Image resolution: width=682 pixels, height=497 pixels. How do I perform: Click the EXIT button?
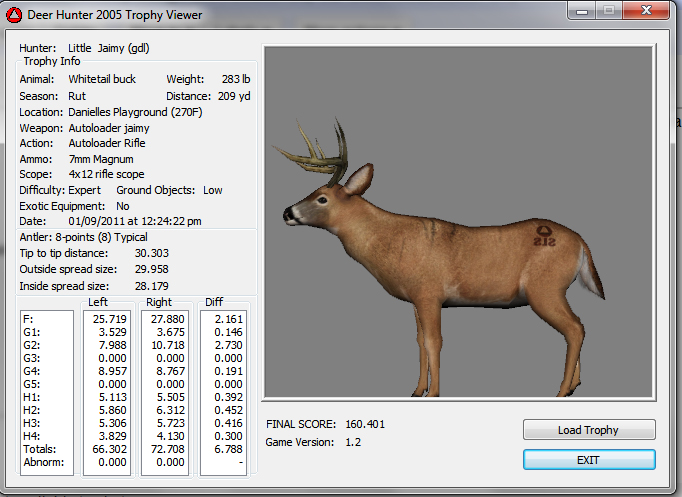tap(589, 459)
